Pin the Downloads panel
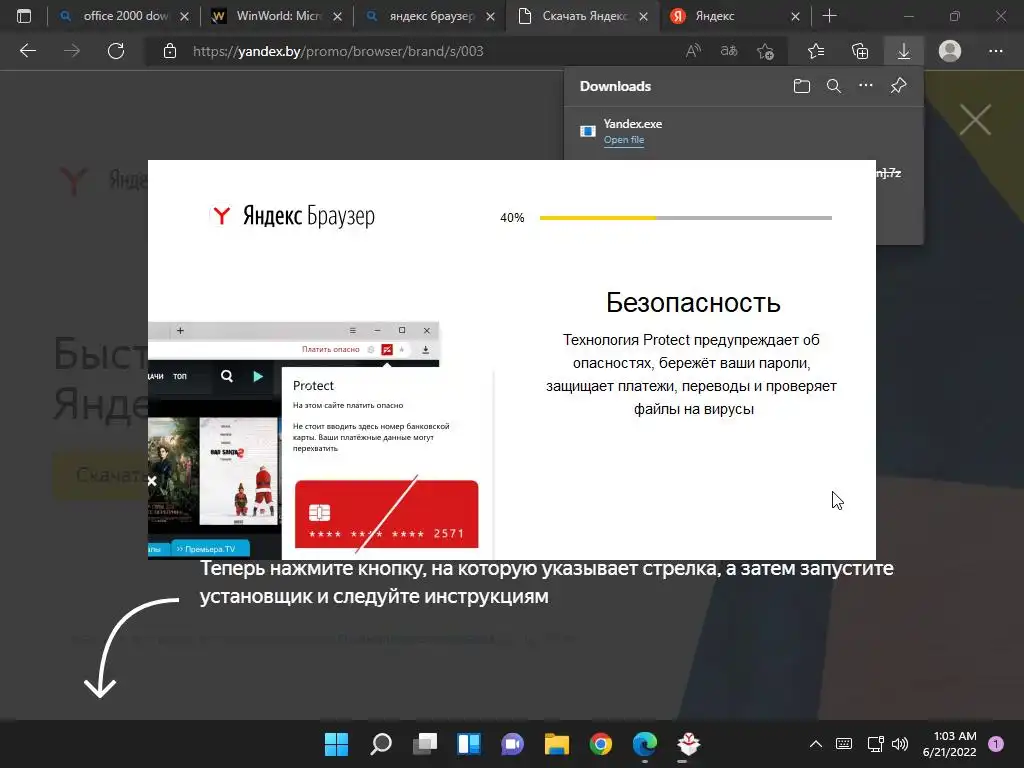 [x=899, y=86]
